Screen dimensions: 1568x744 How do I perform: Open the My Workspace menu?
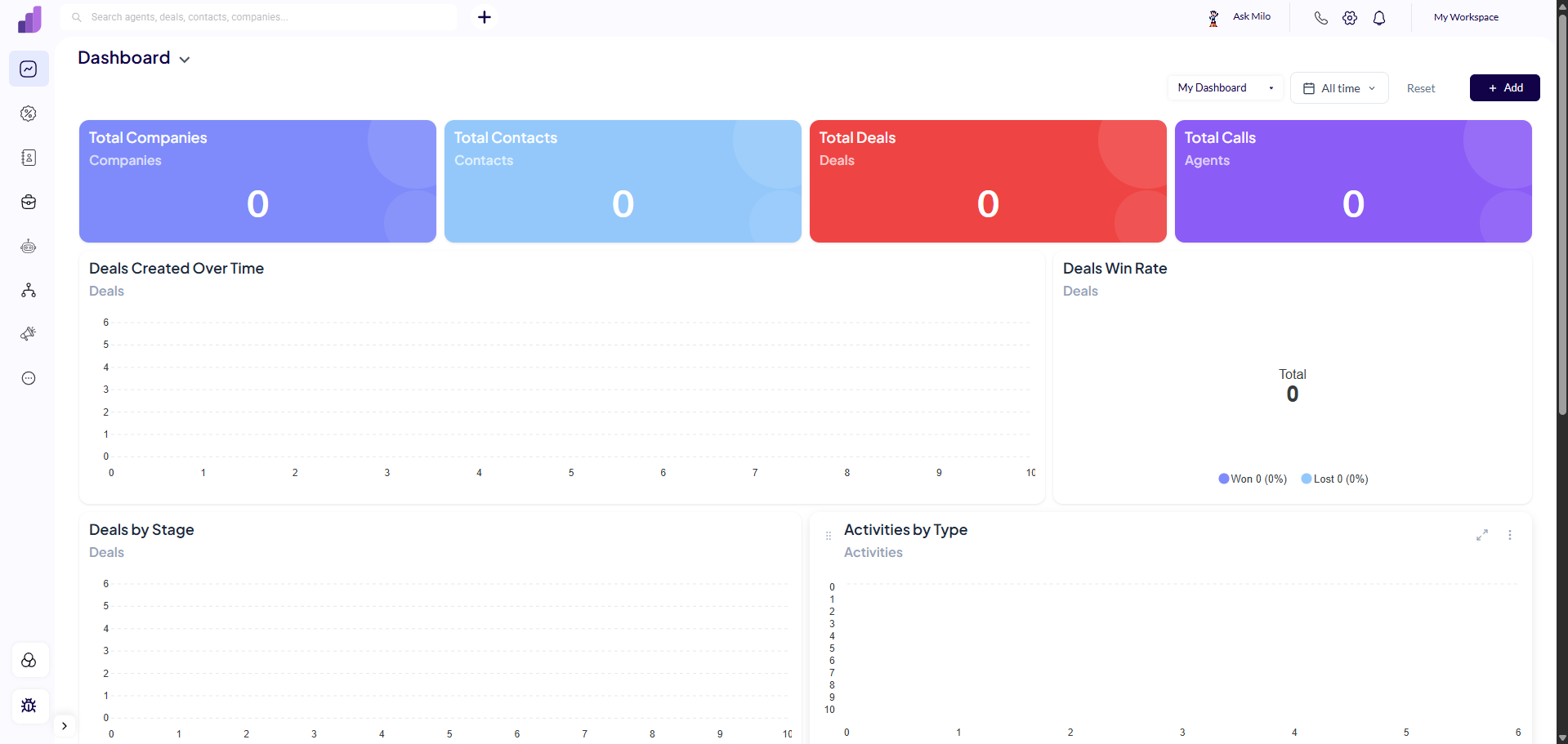pos(1466,17)
